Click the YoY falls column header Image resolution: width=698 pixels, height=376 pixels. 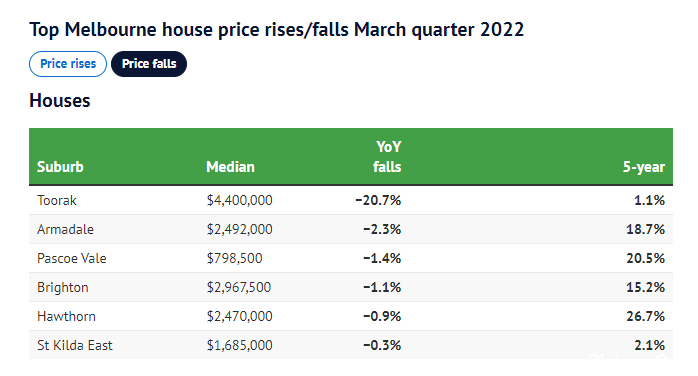pos(387,157)
